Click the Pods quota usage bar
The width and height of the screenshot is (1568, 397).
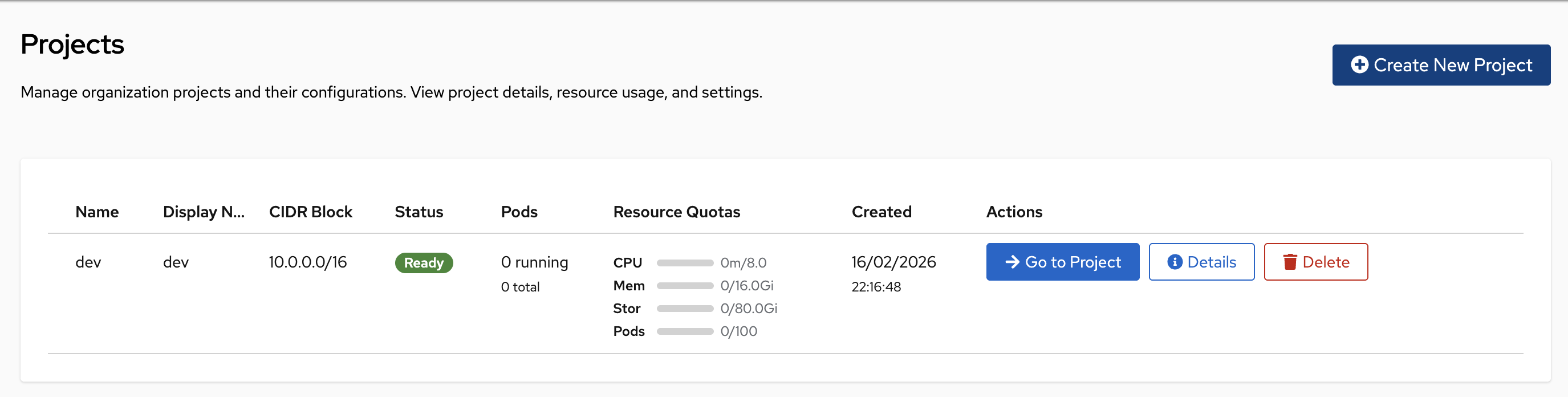coord(684,331)
